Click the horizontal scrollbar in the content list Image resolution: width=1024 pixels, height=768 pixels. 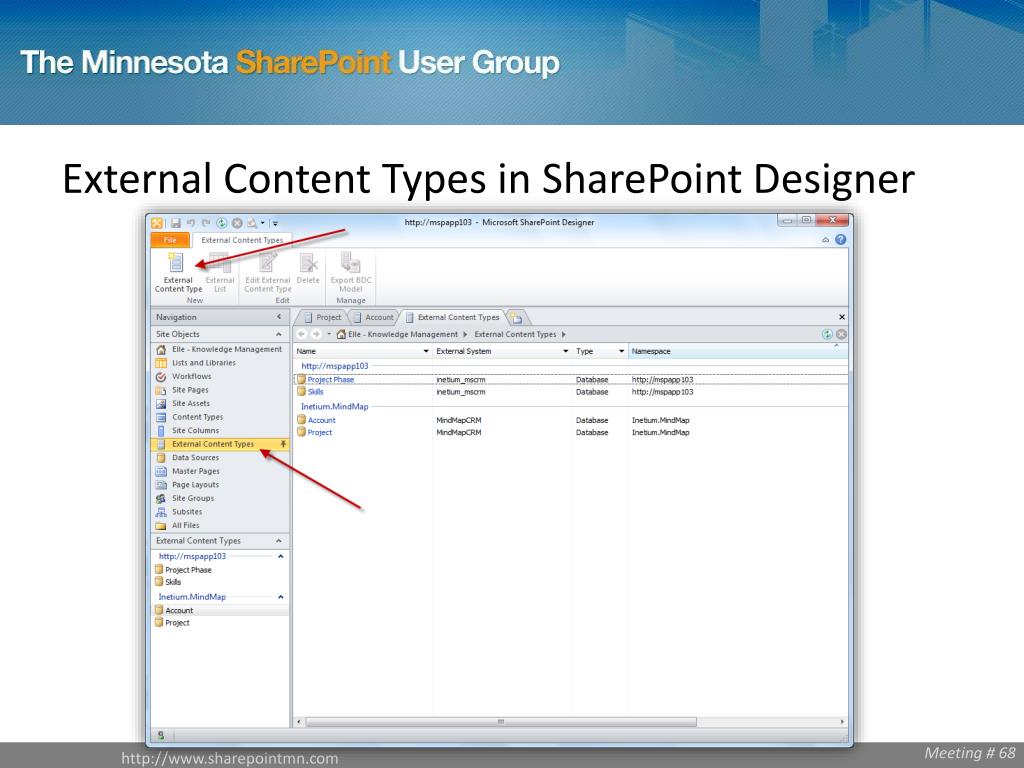coord(501,722)
